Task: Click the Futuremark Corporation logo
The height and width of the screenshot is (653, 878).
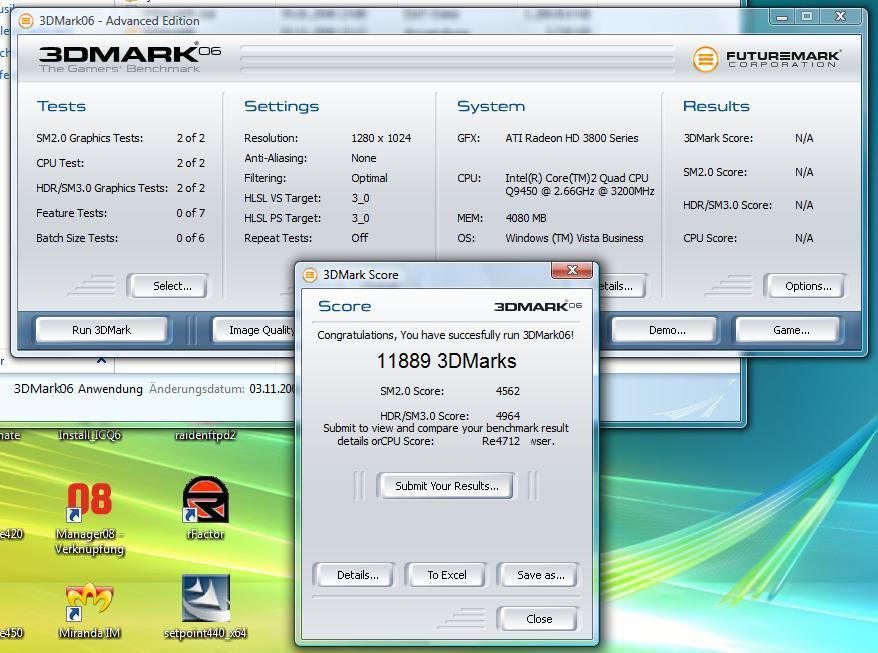Action: pos(767,59)
